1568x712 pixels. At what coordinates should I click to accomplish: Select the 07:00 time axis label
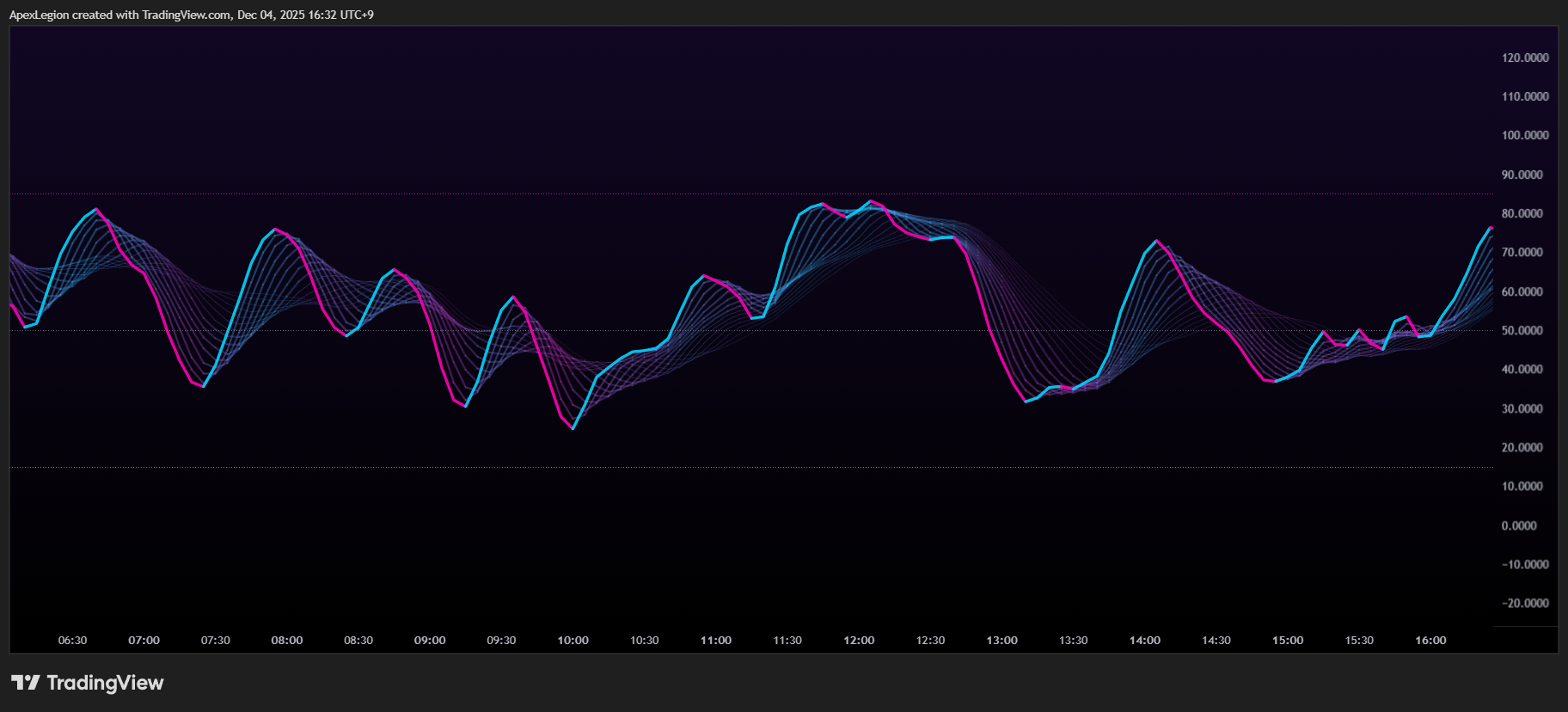coord(144,640)
